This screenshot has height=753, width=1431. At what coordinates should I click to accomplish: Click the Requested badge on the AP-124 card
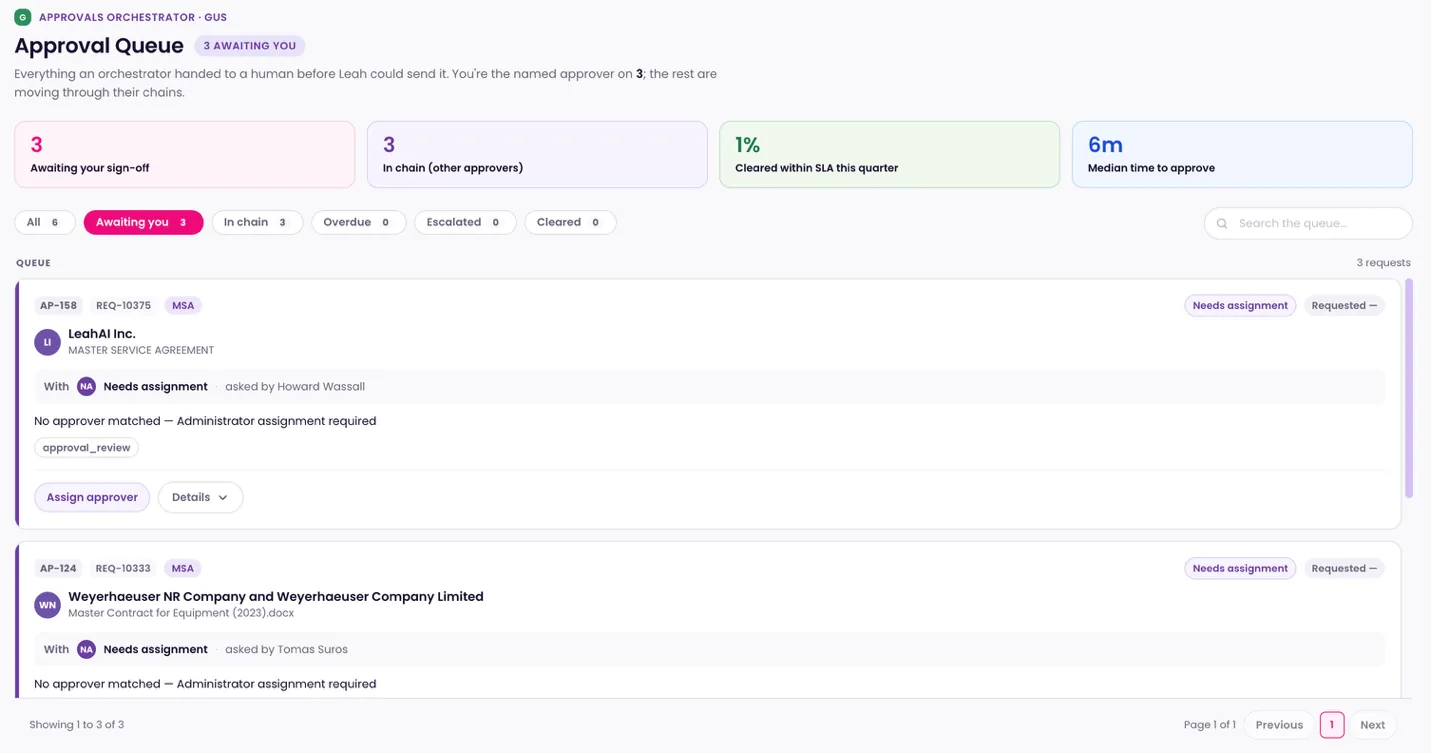(x=1344, y=568)
